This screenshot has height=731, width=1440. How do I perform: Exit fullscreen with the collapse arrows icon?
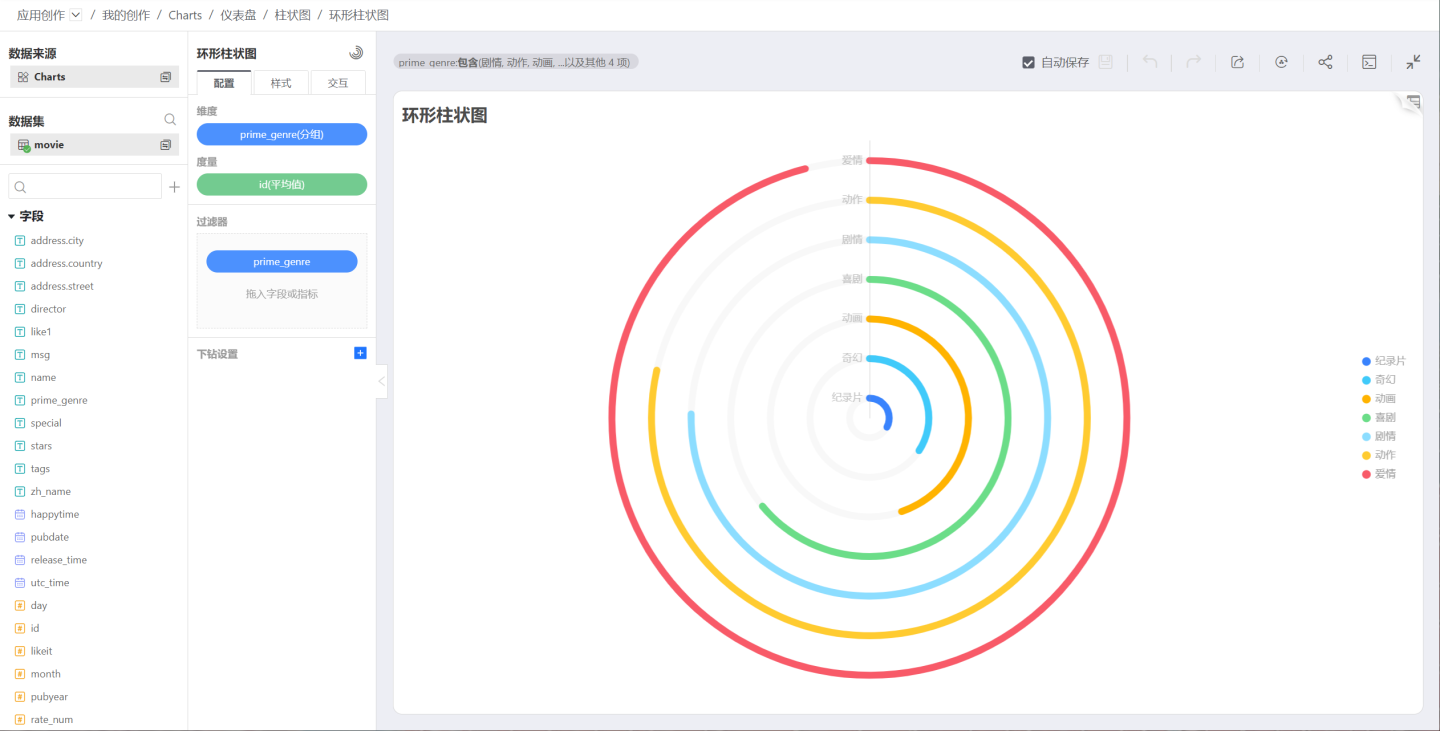tap(1413, 62)
